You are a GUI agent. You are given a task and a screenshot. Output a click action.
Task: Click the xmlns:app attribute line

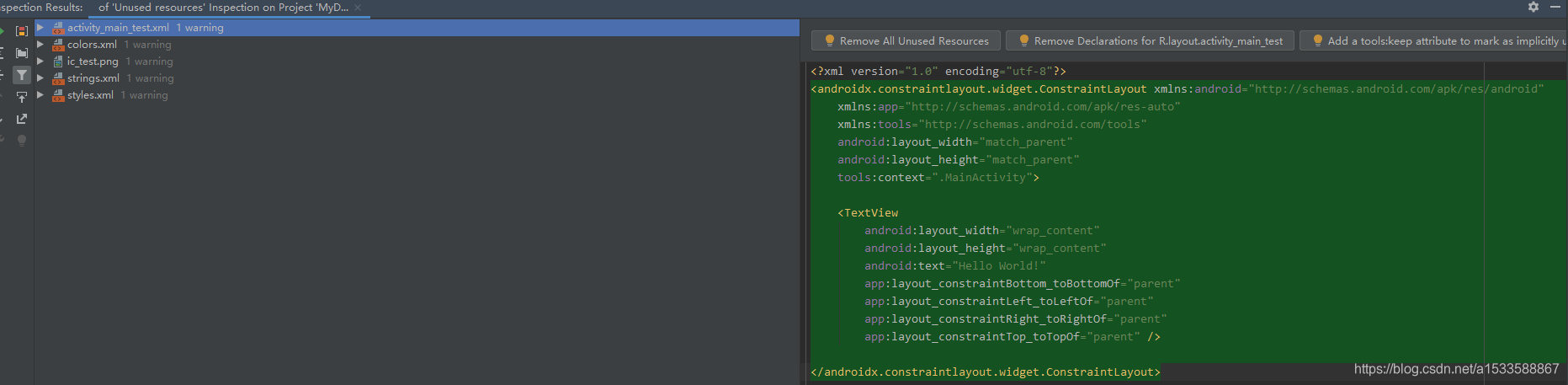click(x=1008, y=107)
